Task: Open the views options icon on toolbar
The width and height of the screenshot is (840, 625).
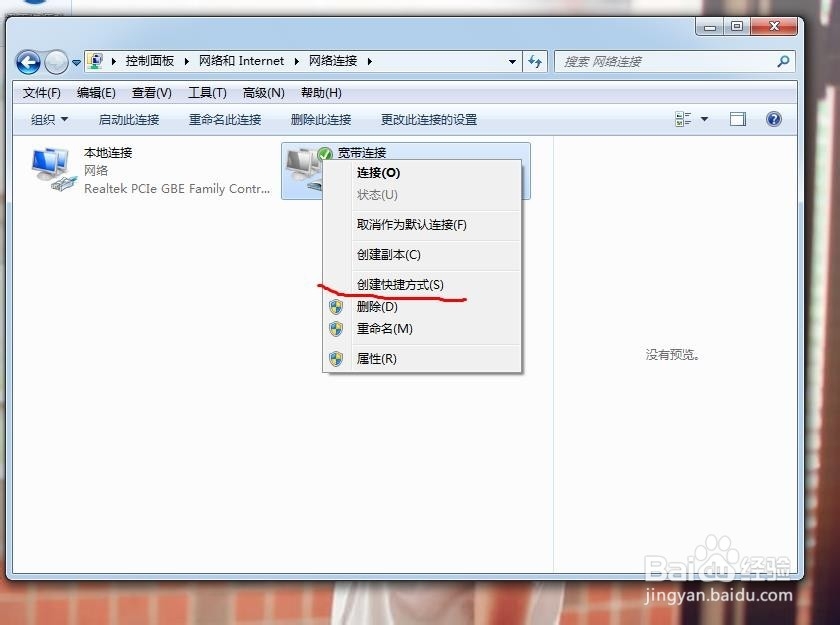Action: pyautogui.click(x=686, y=119)
